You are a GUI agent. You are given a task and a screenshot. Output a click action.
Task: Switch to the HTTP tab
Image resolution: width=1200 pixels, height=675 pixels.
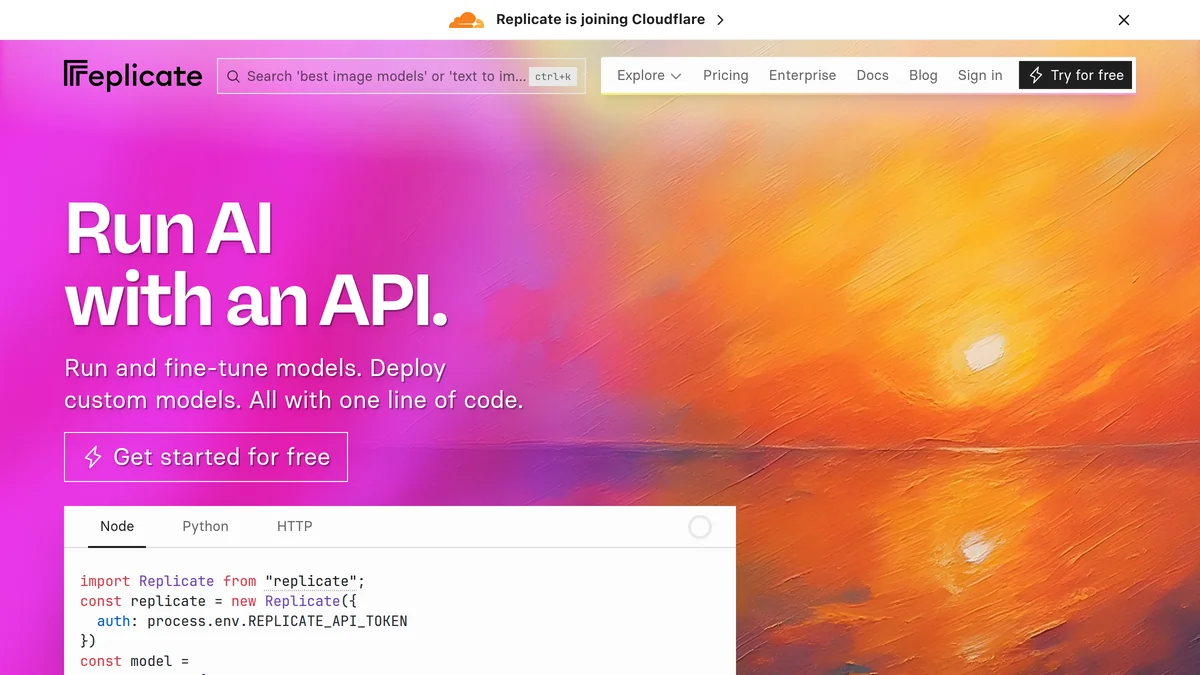tap(294, 526)
